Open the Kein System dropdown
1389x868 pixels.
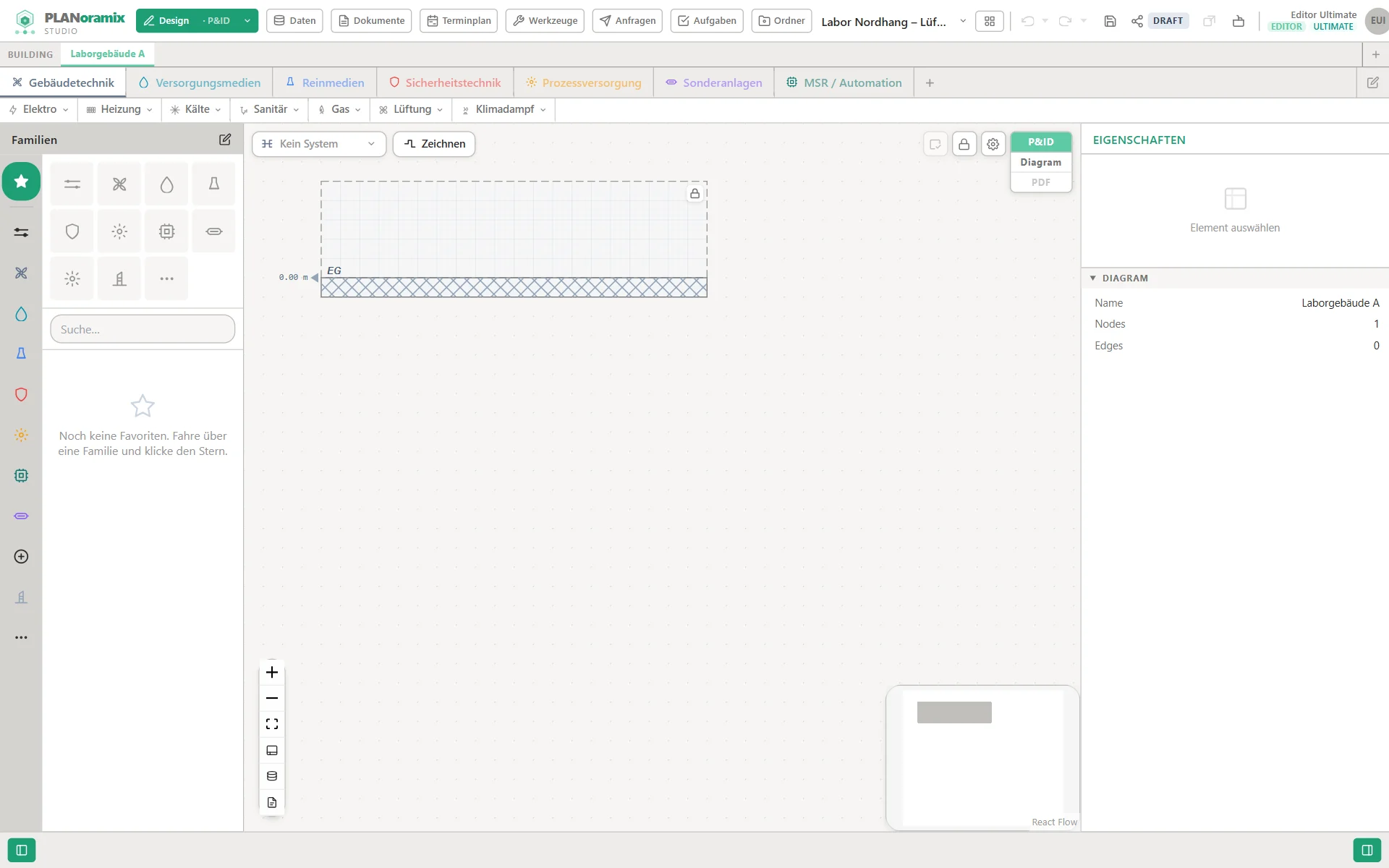(x=319, y=144)
